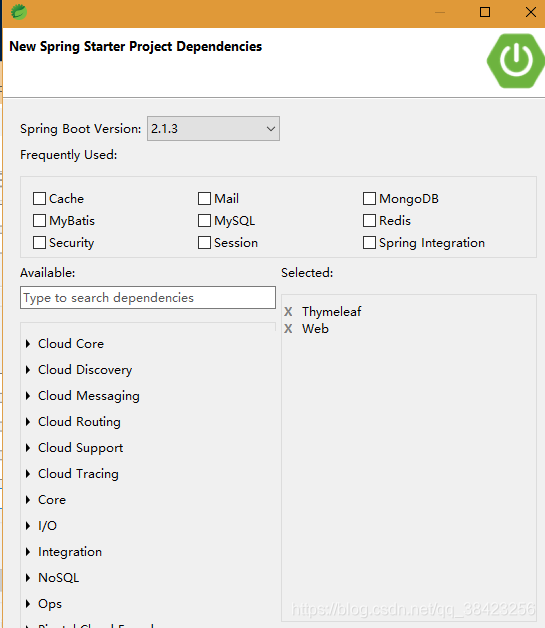Expand the Cloud Routing group

(28, 422)
